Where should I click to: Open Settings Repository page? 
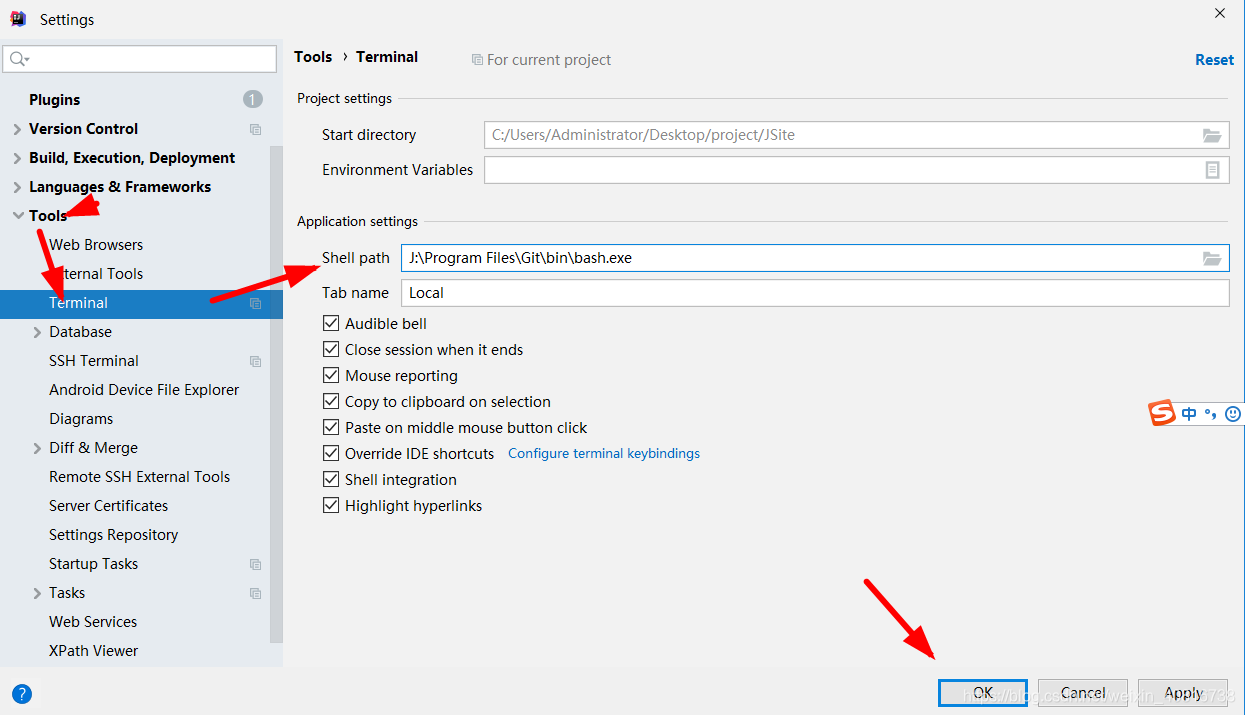[114, 535]
